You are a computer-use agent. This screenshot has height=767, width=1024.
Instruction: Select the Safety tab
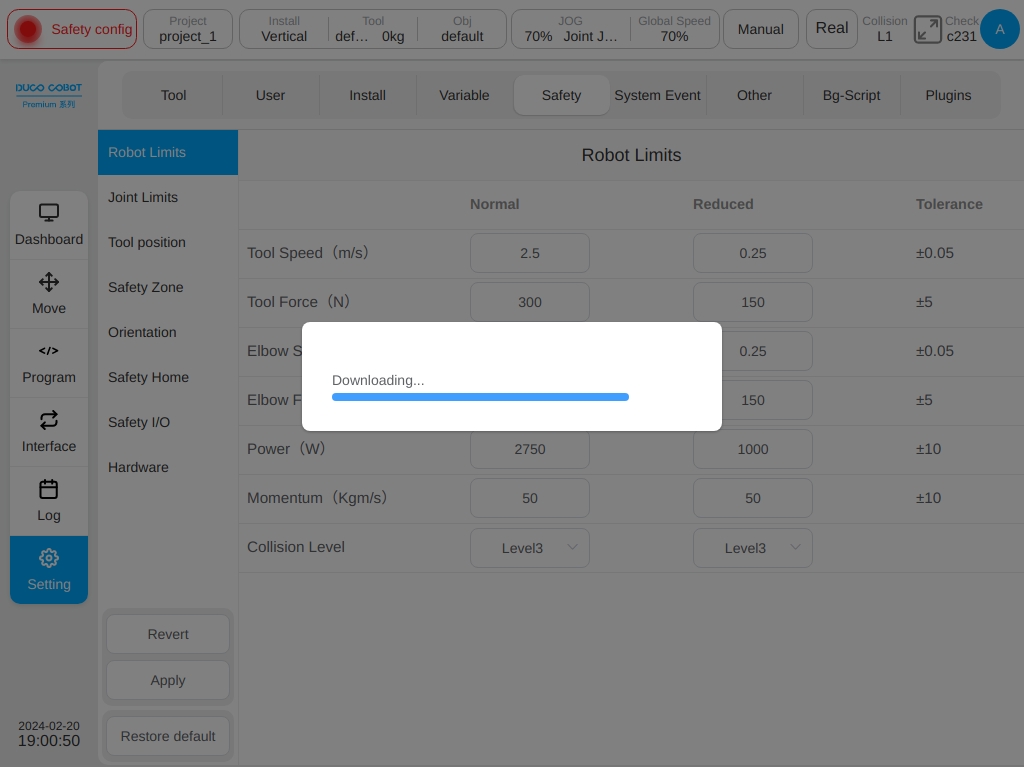point(562,95)
